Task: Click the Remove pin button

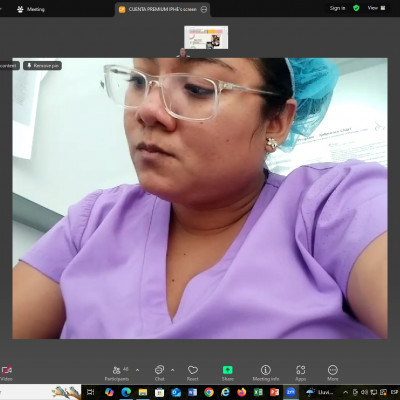Action: (42, 66)
